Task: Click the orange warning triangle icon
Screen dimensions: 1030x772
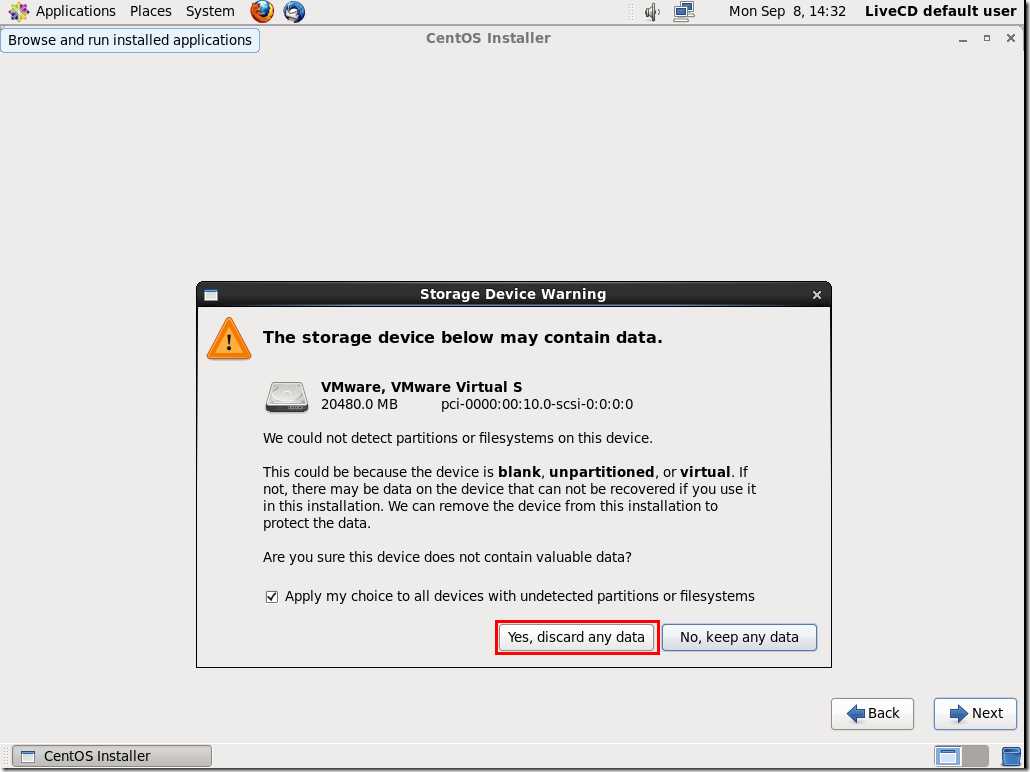Action: 229,339
